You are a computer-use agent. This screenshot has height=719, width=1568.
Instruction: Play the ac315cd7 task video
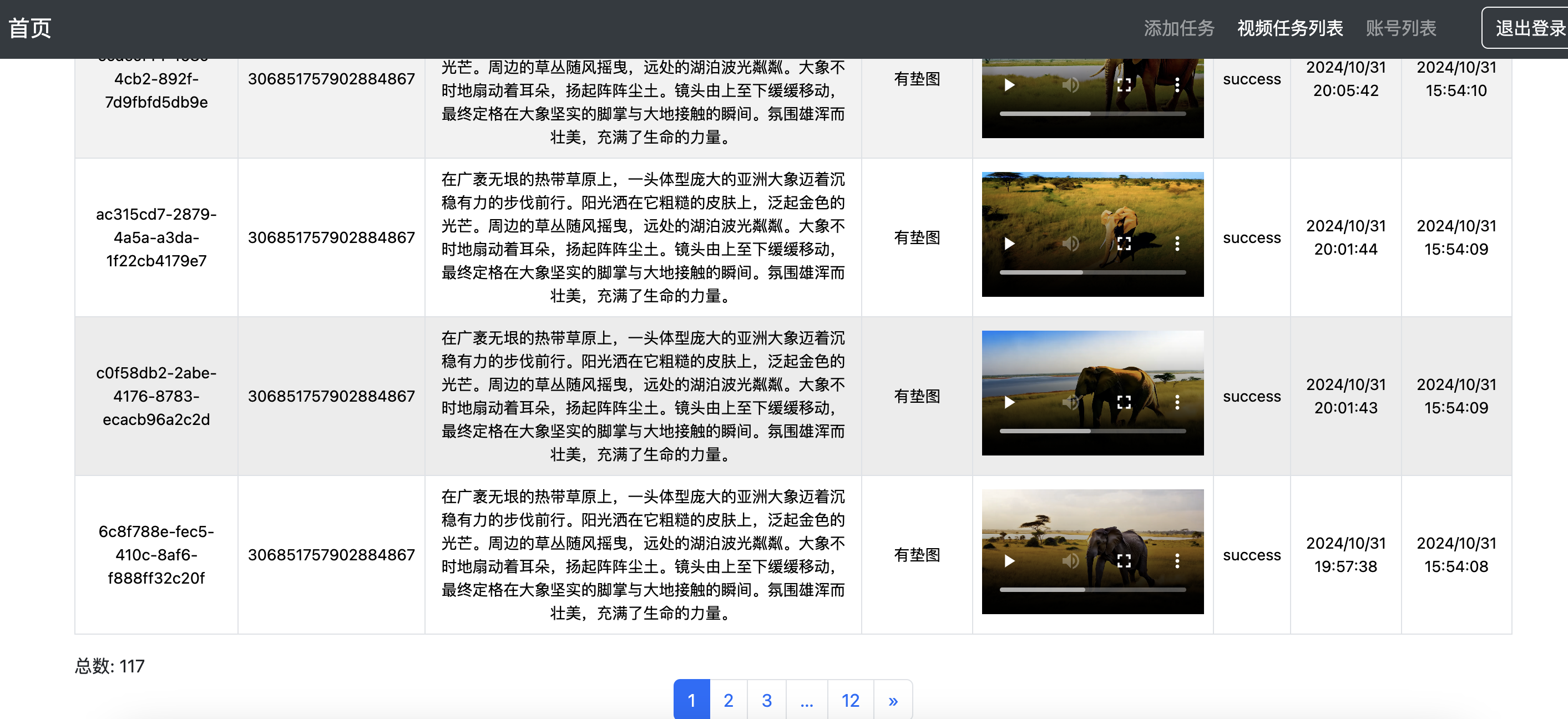click(x=1009, y=244)
